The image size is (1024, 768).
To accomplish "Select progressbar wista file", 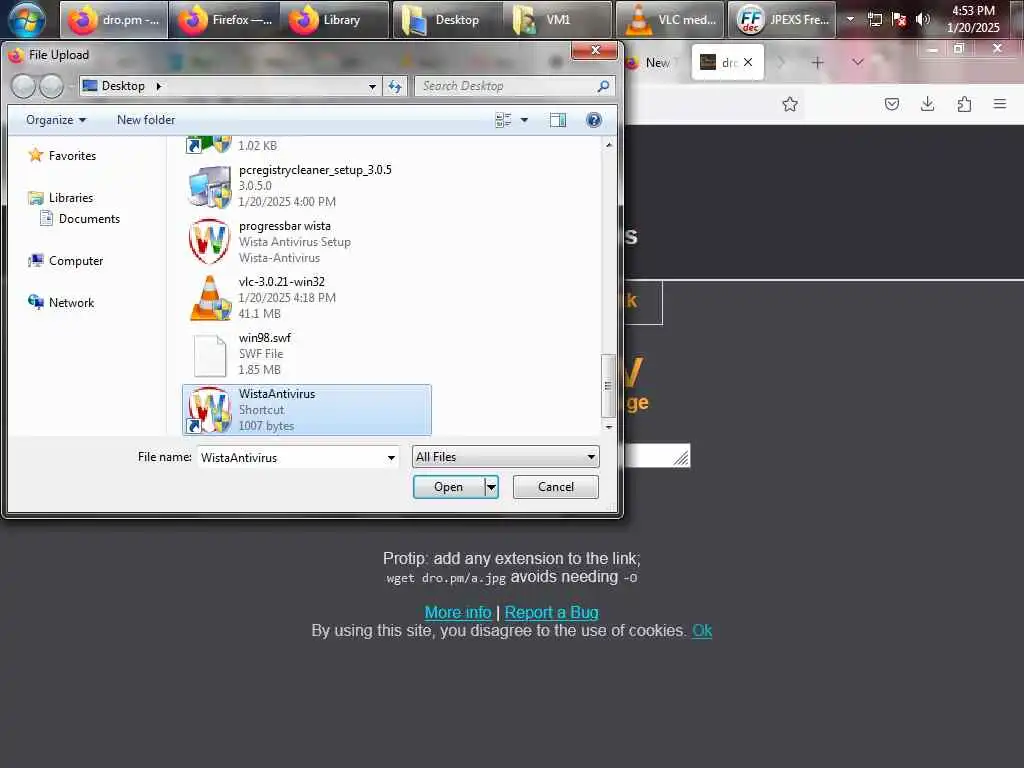I will [x=306, y=242].
